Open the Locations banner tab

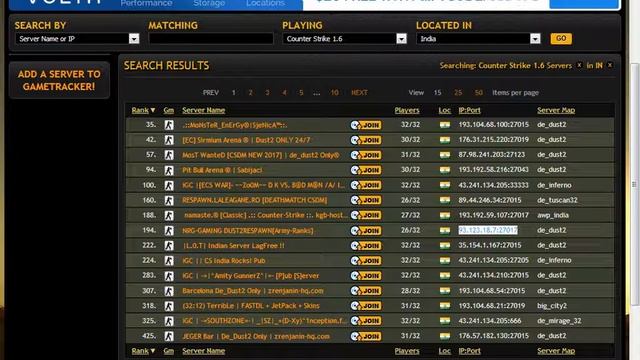click(265, 3)
